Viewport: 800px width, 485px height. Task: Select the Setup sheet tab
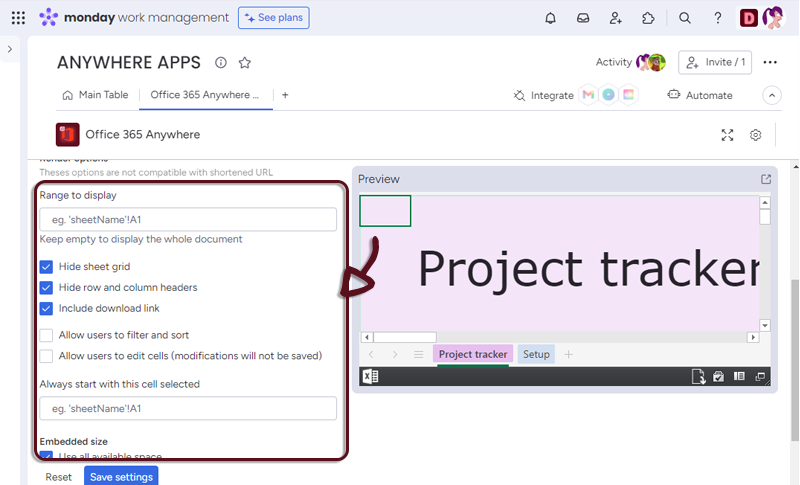pyautogui.click(x=536, y=354)
